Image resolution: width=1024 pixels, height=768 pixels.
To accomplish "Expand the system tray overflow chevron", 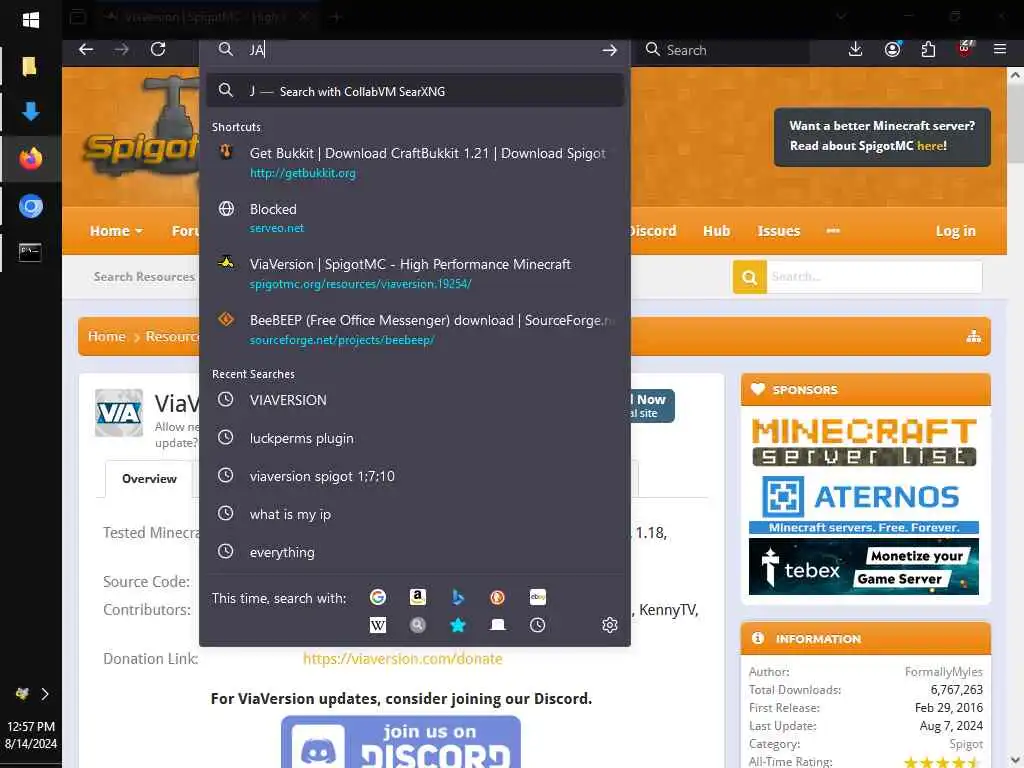I will coord(45,694).
